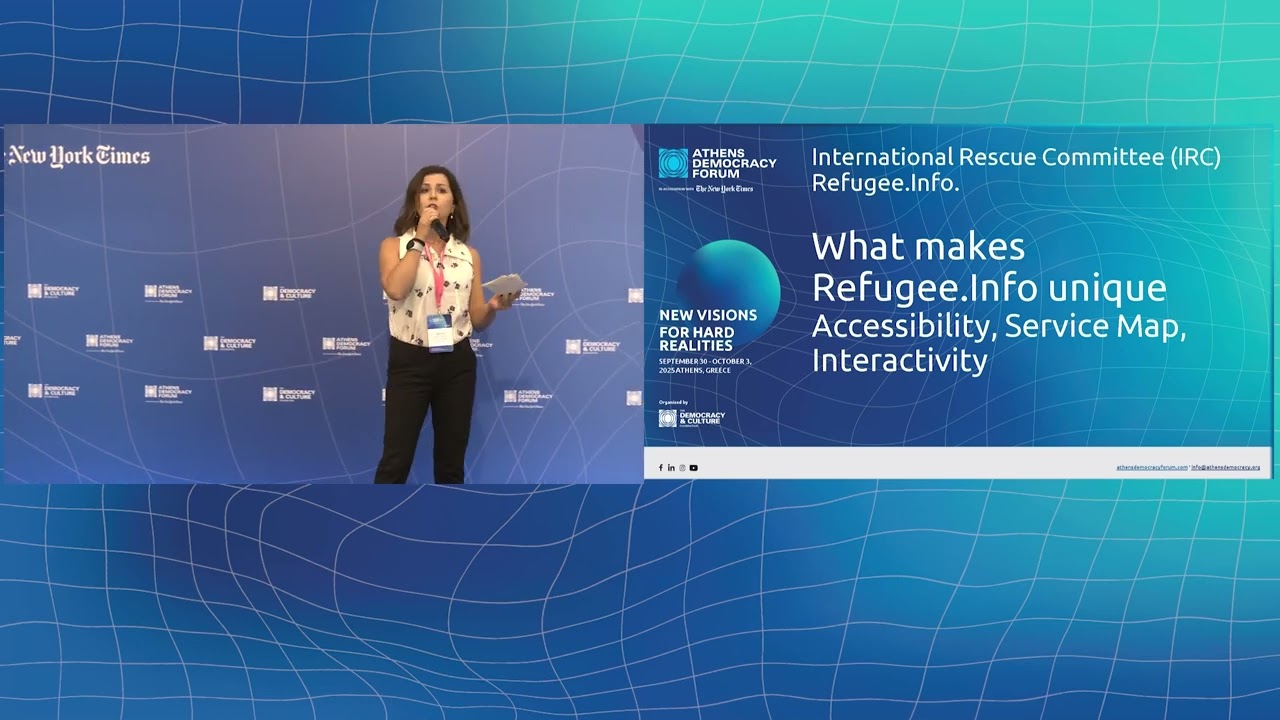Click the 'What makes' heading line

click(x=918, y=247)
